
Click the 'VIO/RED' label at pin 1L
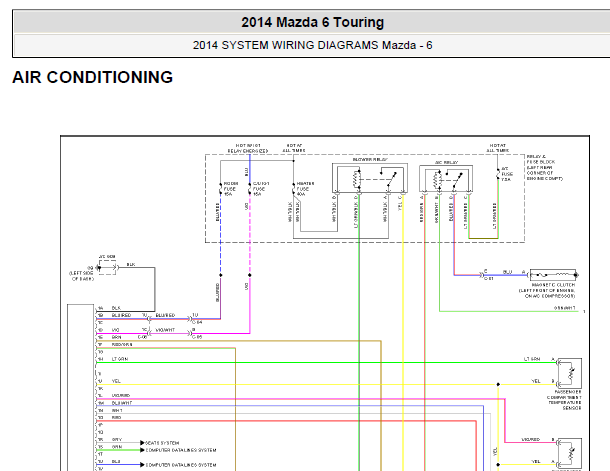click(x=121, y=395)
